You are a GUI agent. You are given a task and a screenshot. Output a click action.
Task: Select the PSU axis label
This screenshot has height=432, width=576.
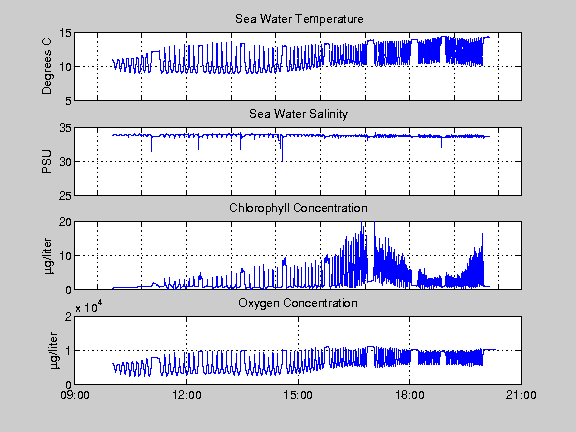[x=47, y=162]
